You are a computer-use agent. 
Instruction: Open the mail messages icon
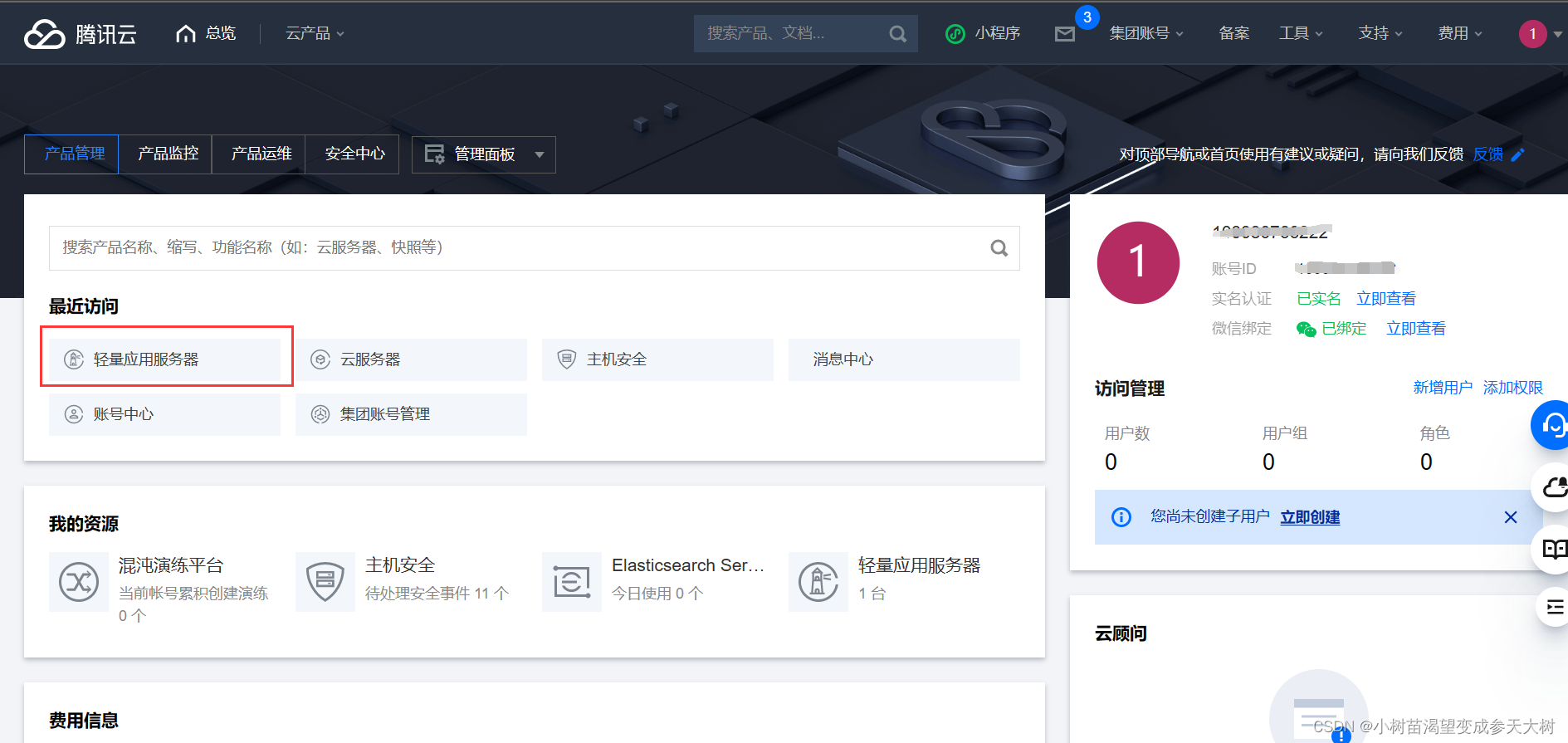pyautogui.click(x=1065, y=34)
